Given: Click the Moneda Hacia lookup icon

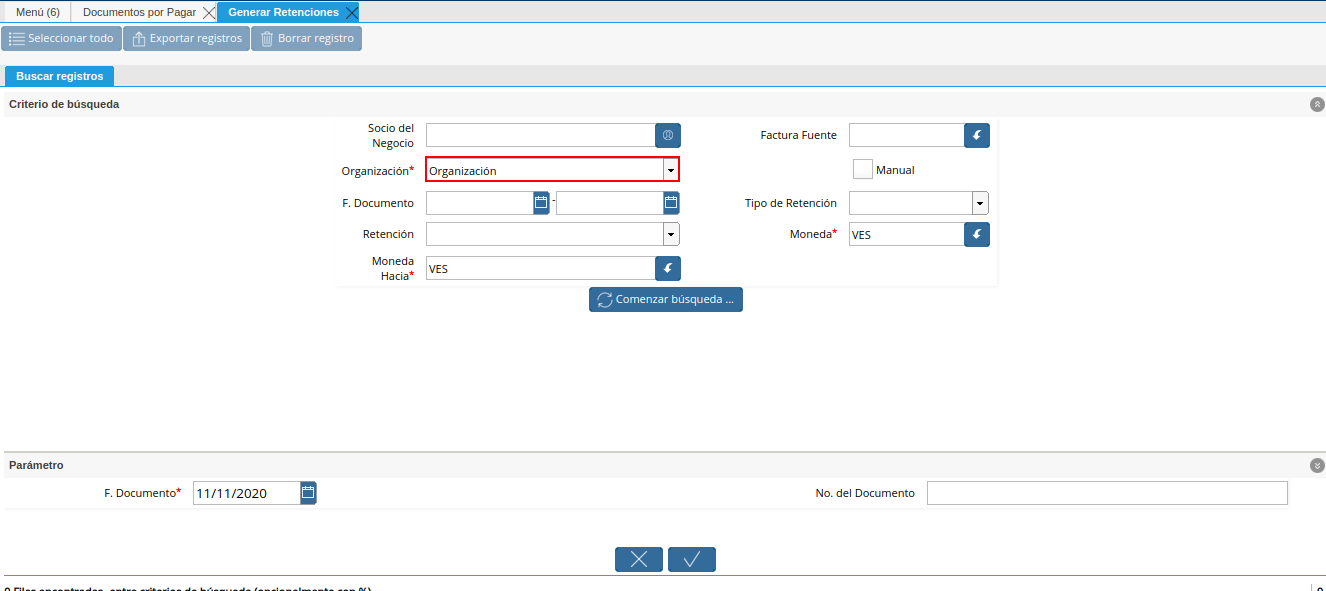Looking at the screenshot, I should pyautogui.click(x=668, y=268).
